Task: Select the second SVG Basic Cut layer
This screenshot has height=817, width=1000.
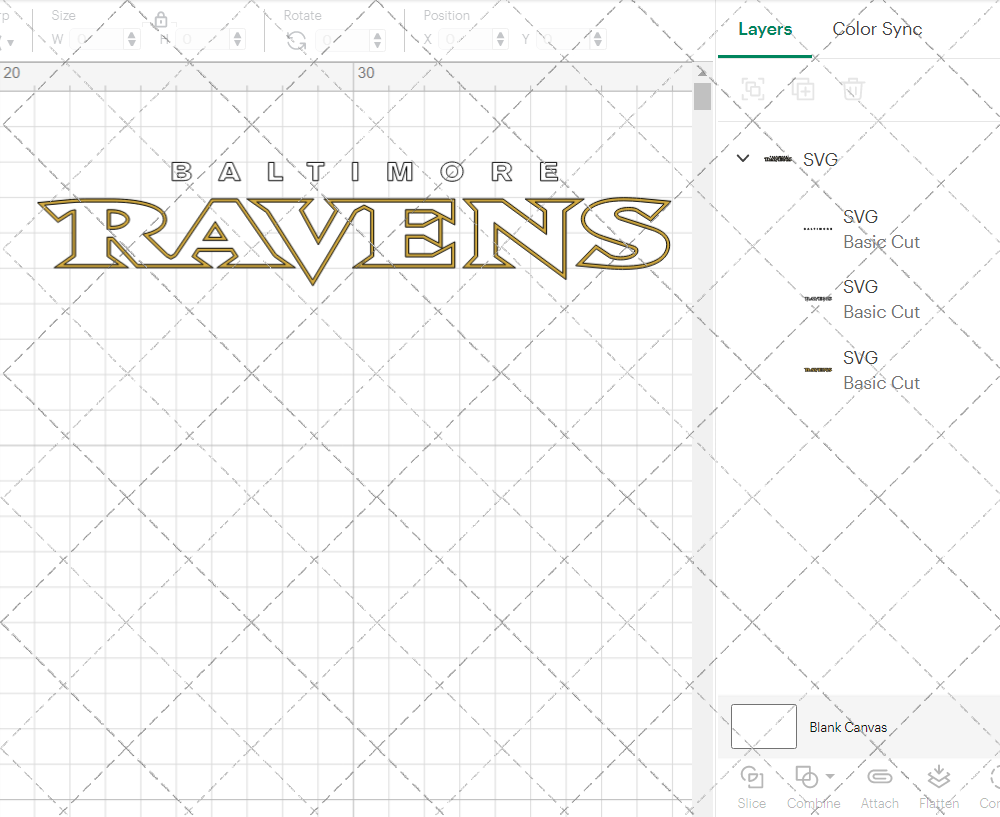Action: point(862,299)
